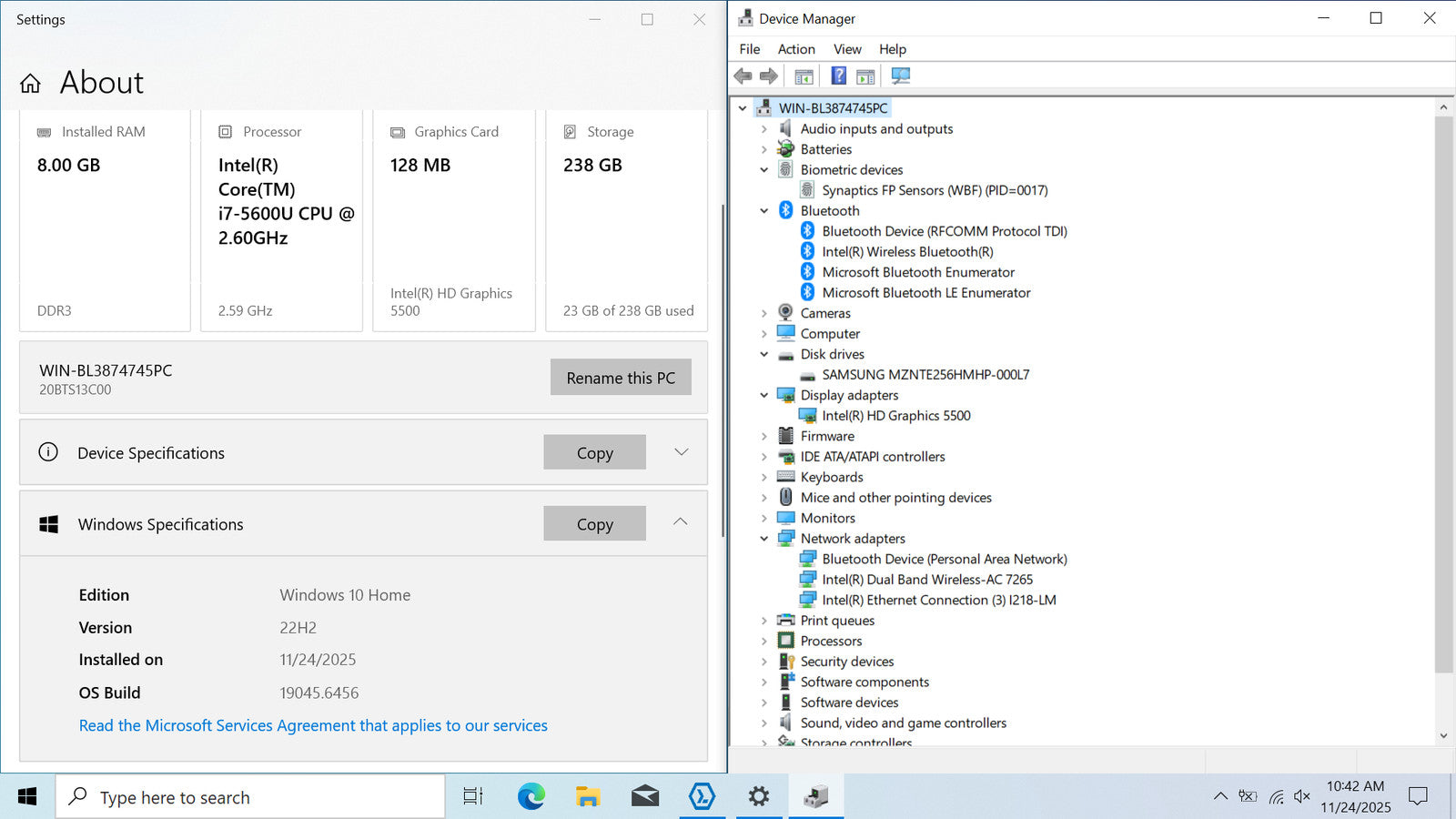Expand the Processors tree node
The width and height of the screenshot is (1456, 819).
(764, 641)
